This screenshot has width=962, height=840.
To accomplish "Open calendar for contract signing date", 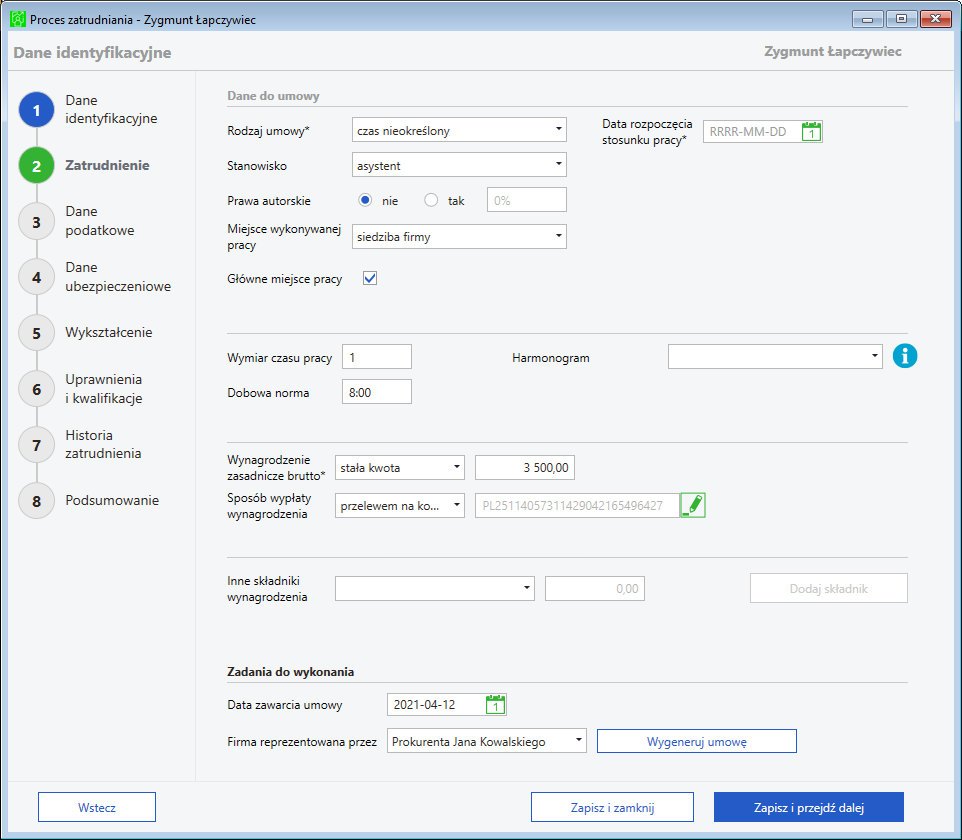I will [x=495, y=705].
